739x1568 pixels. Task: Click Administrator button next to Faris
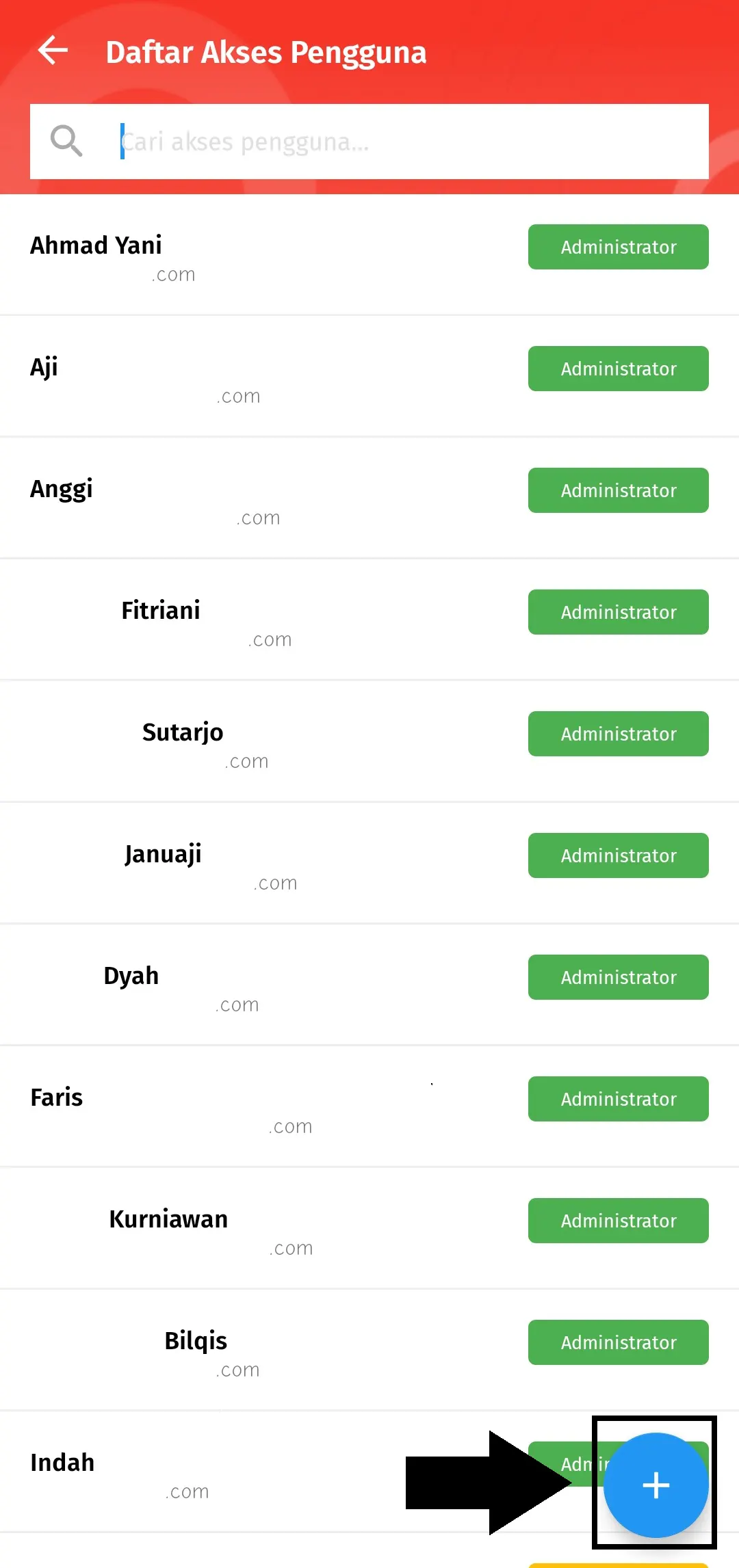pos(618,1099)
